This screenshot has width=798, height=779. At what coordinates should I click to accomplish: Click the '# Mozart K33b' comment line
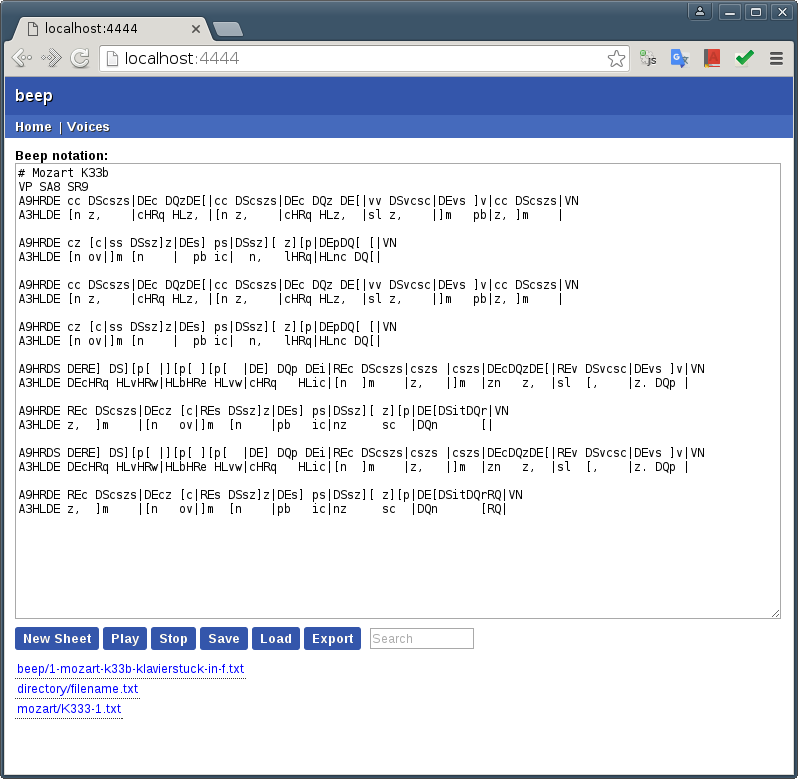(63, 173)
